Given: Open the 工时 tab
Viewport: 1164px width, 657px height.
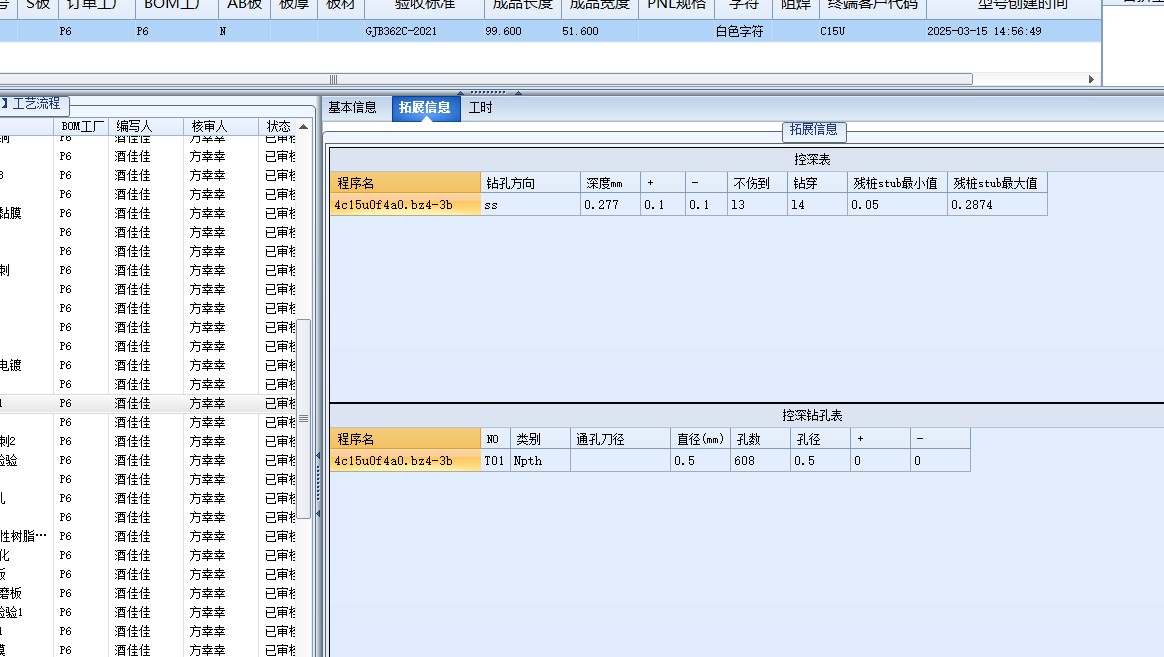Looking at the screenshot, I should (x=480, y=108).
